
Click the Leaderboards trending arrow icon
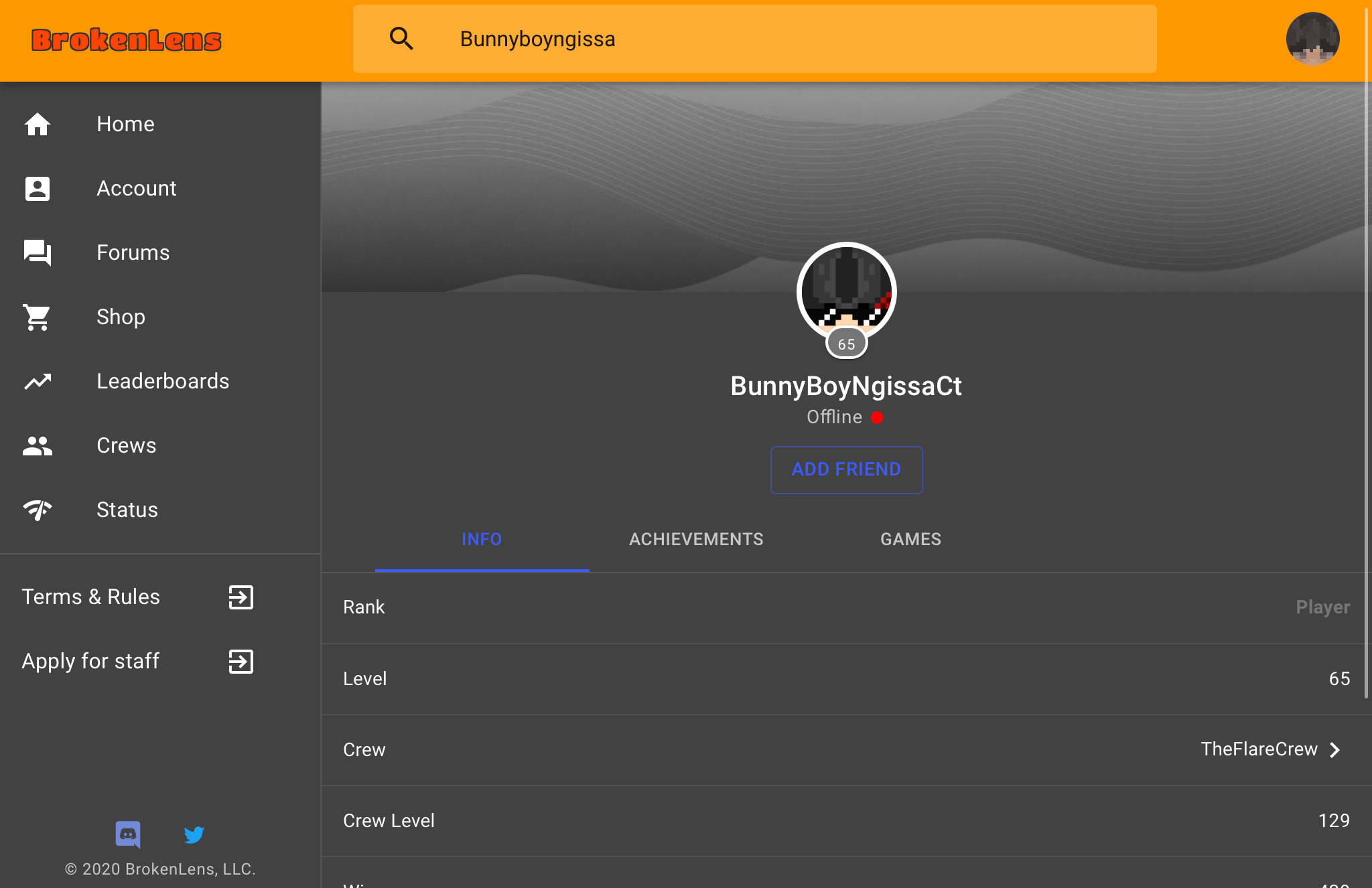point(38,381)
